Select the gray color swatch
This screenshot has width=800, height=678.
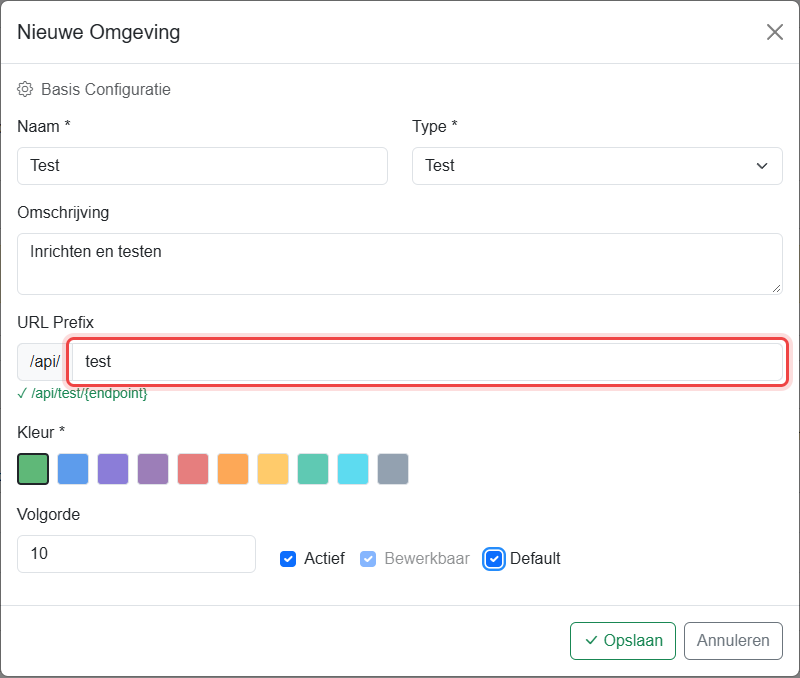tap(393, 468)
